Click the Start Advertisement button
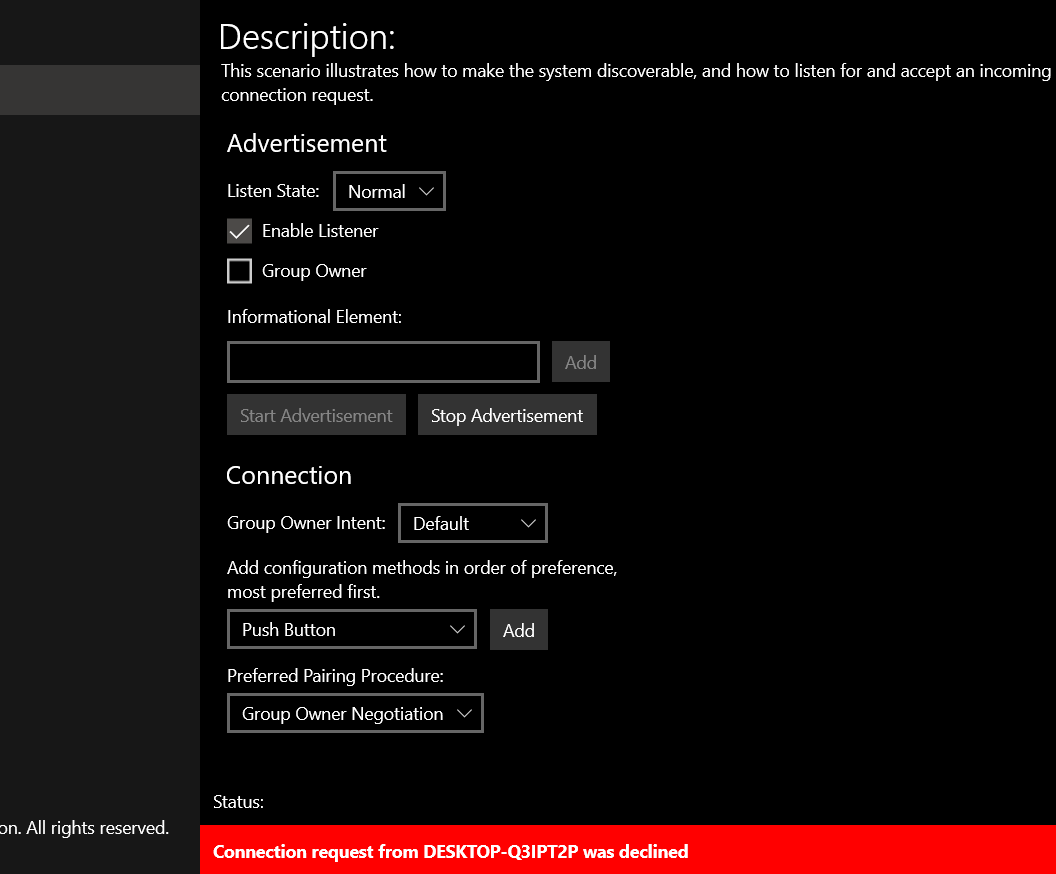 tap(316, 414)
